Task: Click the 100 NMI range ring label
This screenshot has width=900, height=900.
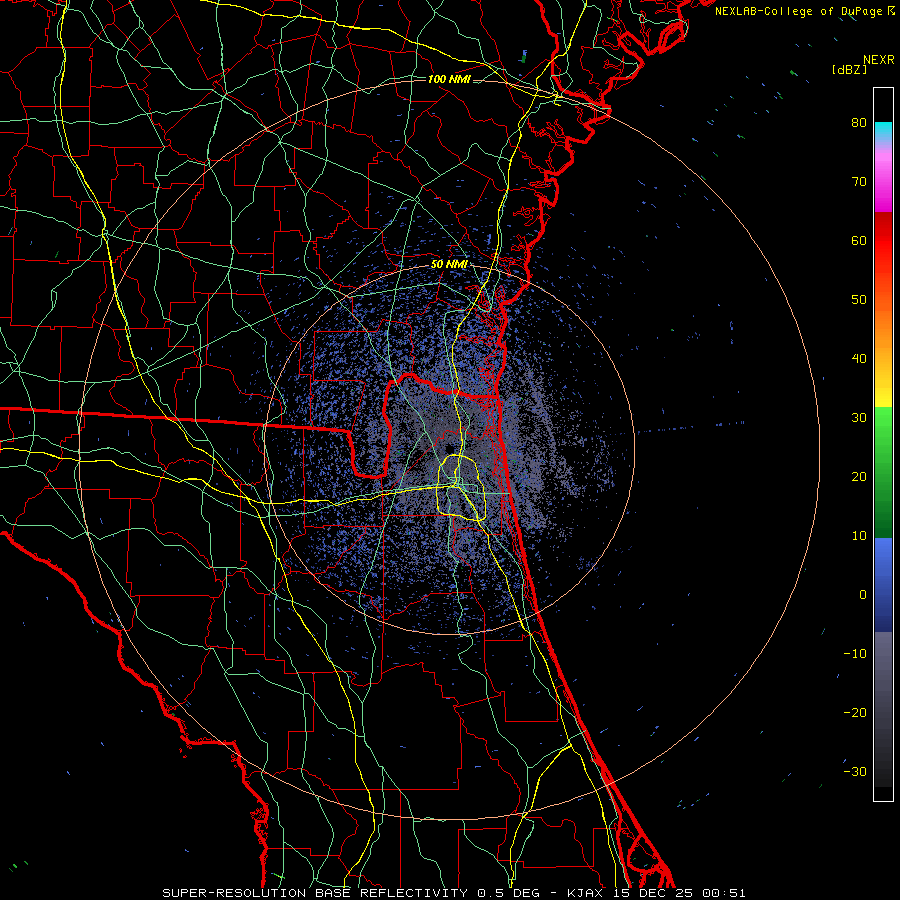Action: click(x=449, y=79)
